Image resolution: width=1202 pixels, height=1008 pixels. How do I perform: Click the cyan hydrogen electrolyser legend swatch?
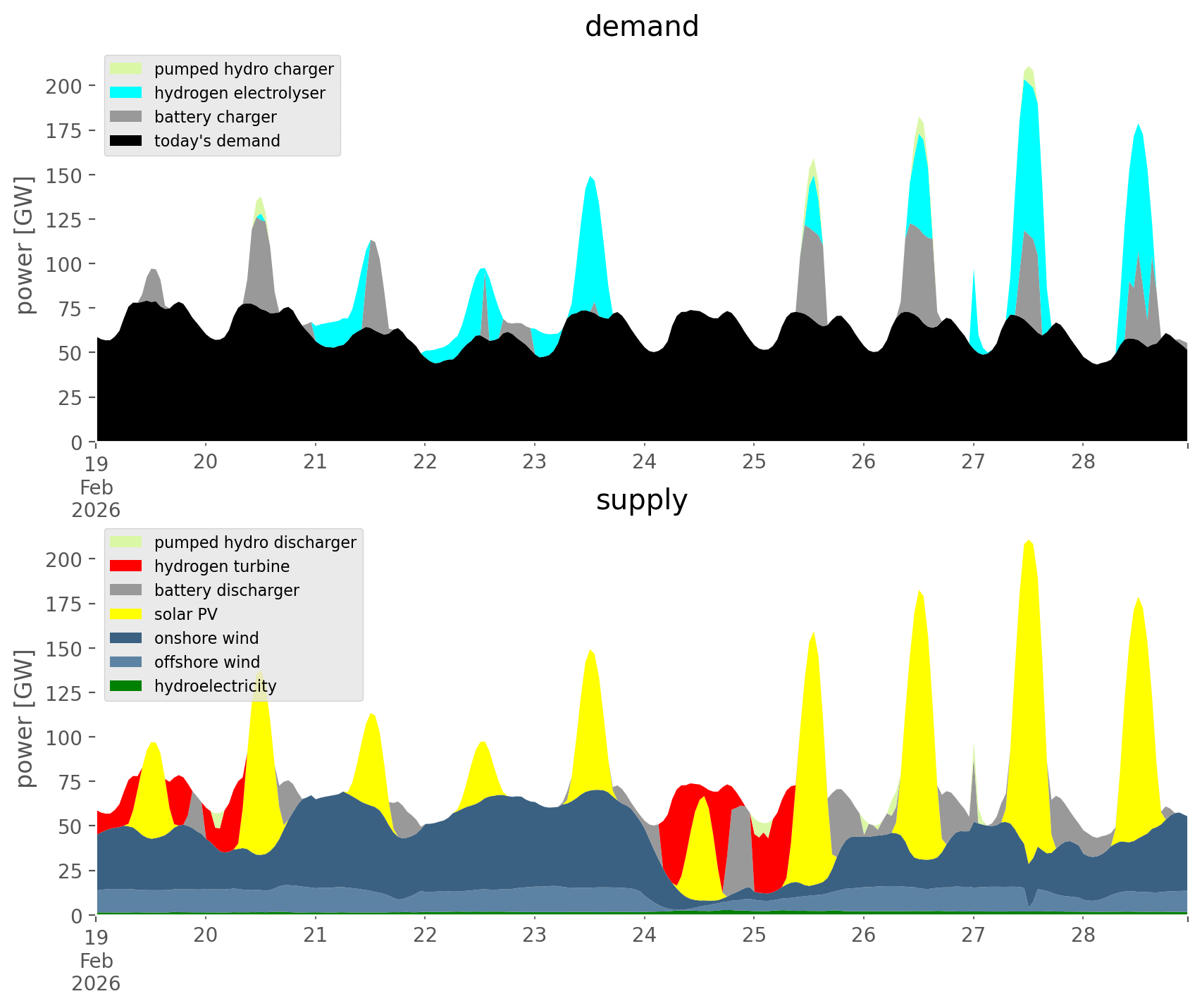(x=126, y=93)
